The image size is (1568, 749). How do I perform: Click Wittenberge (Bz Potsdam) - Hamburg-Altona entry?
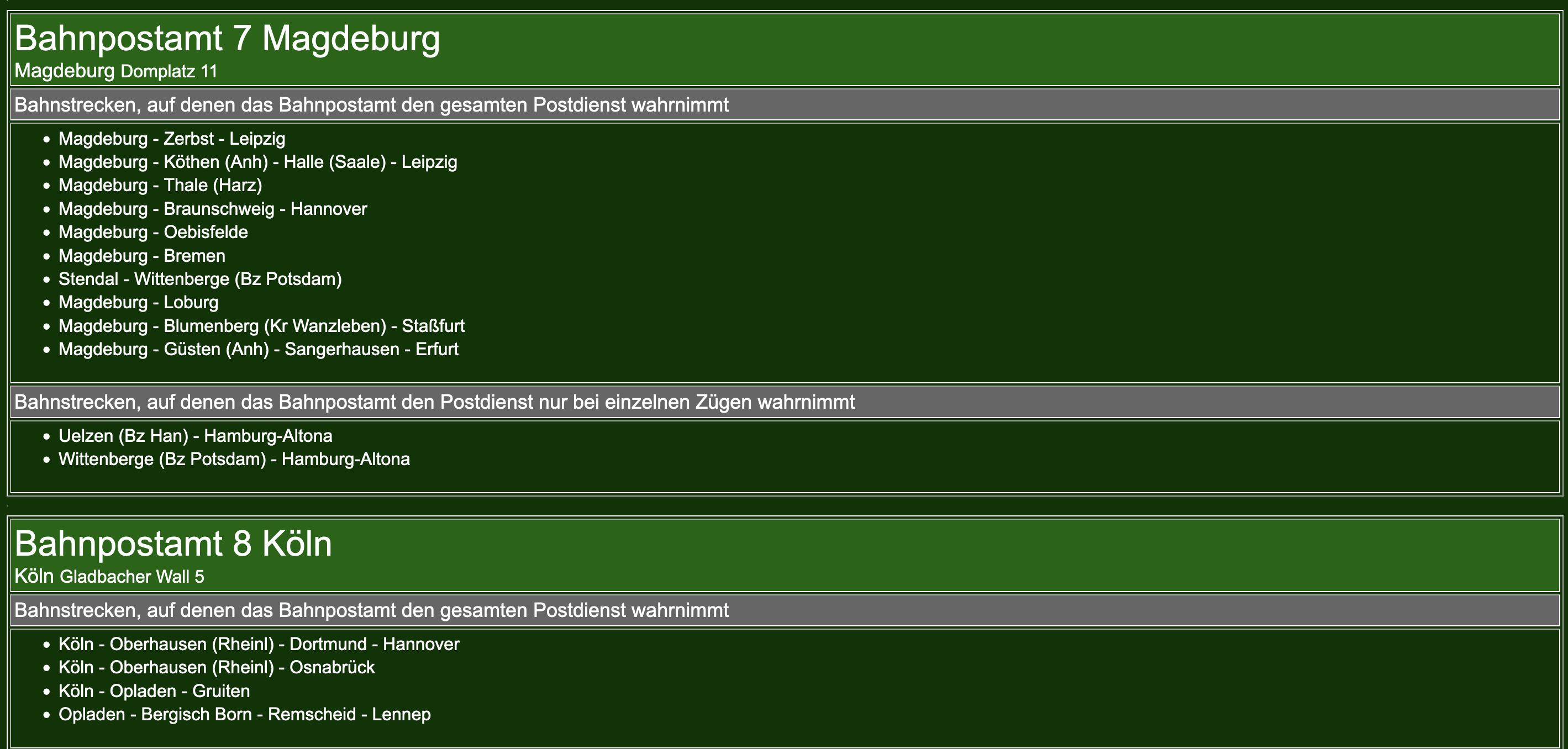pos(234,459)
